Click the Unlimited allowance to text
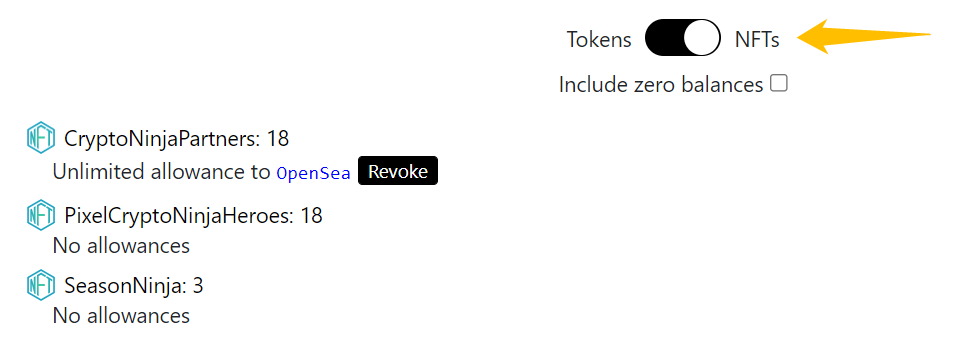The width and height of the screenshot is (960, 360). [161, 172]
